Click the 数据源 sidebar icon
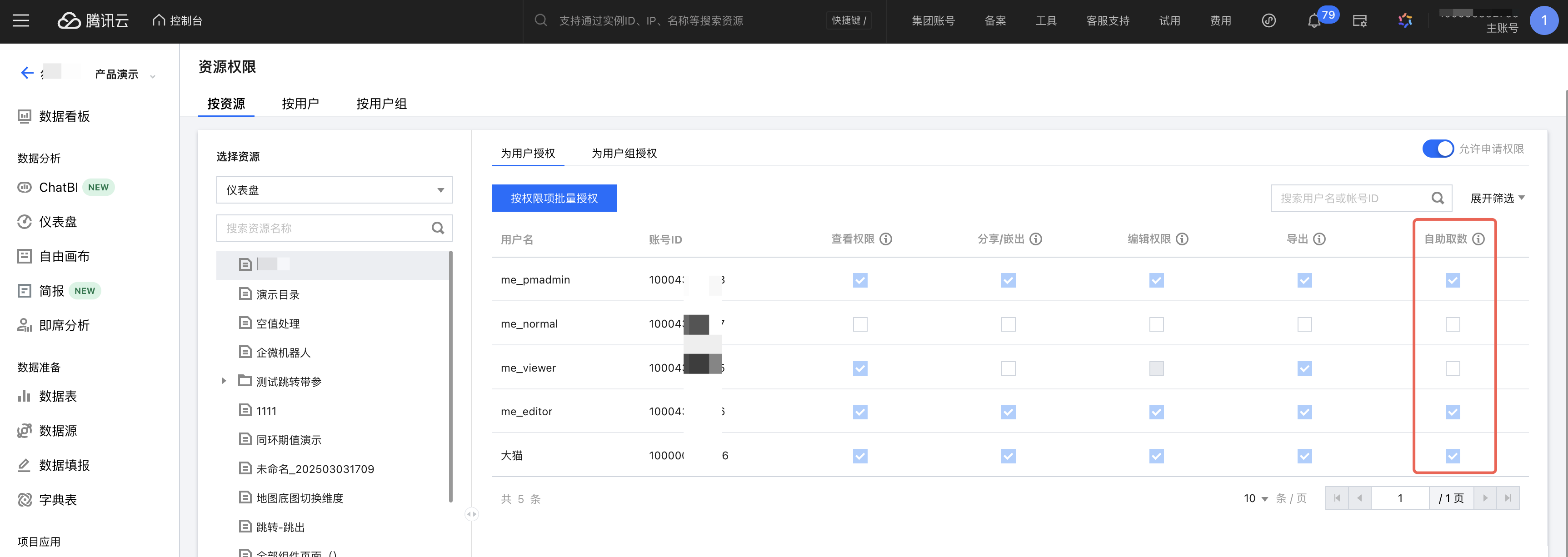1568x557 pixels. coord(25,431)
